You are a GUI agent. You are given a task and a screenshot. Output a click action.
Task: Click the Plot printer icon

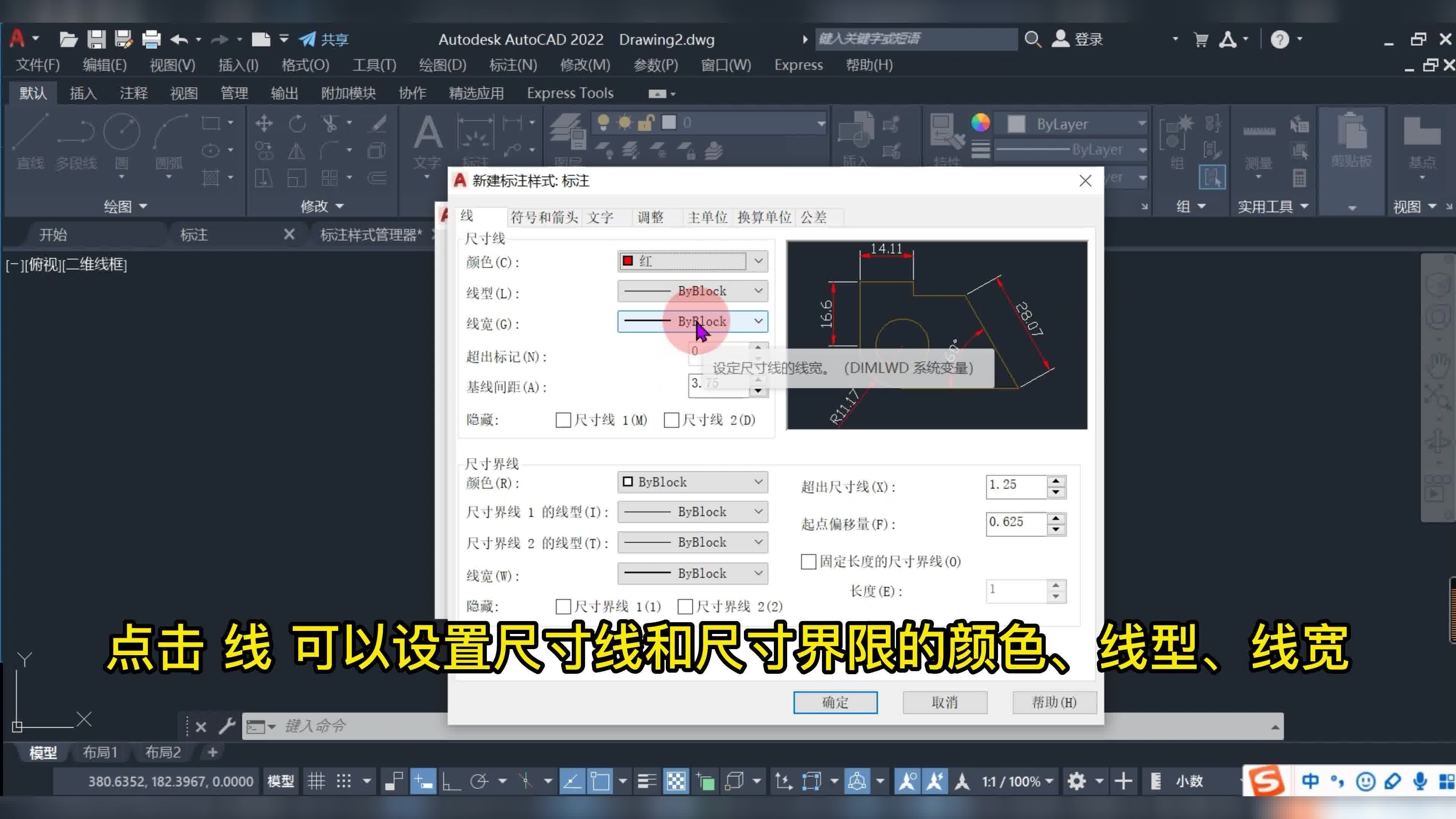pyautogui.click(x=151, y=39)
